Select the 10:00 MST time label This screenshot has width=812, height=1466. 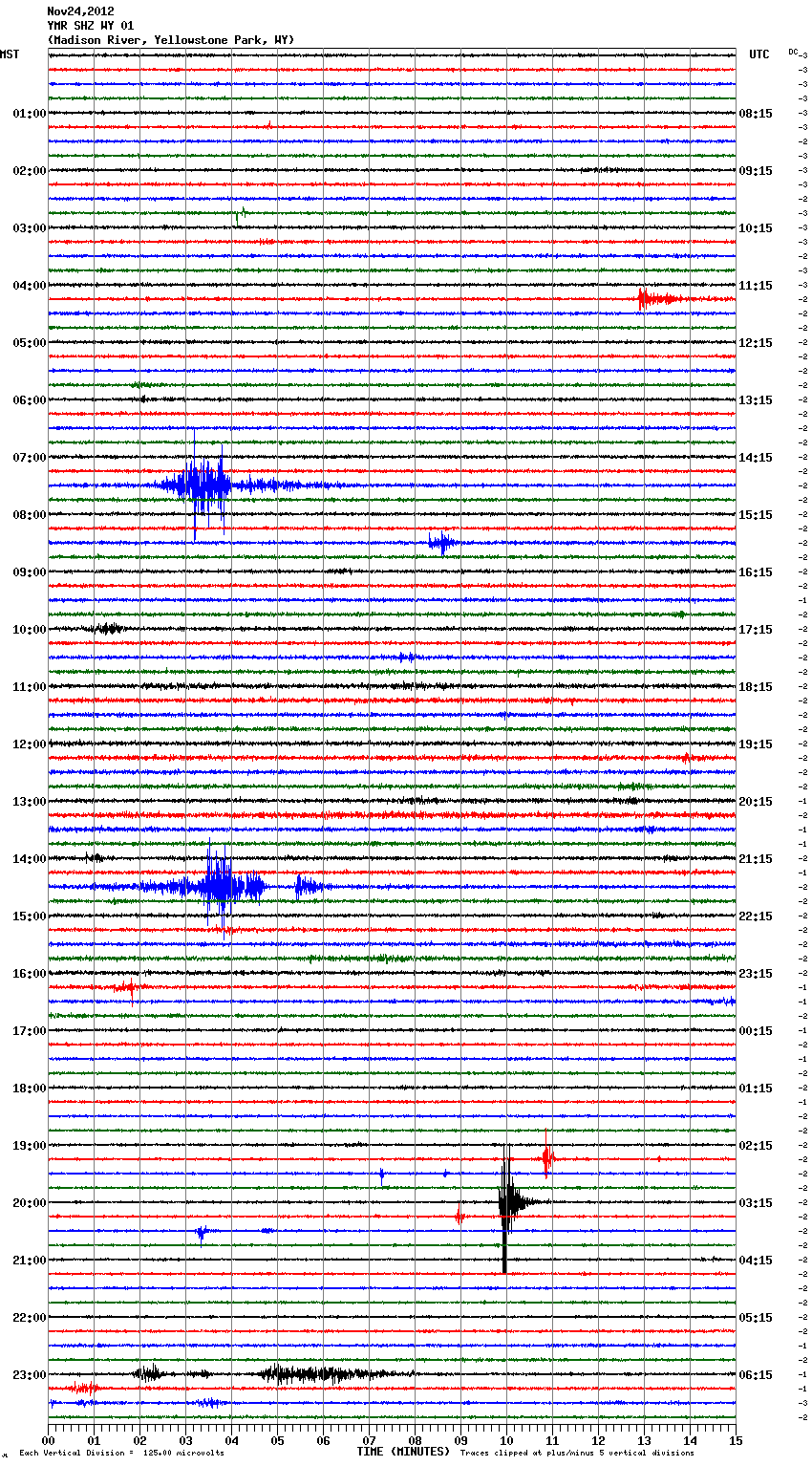tap(30, 630)
